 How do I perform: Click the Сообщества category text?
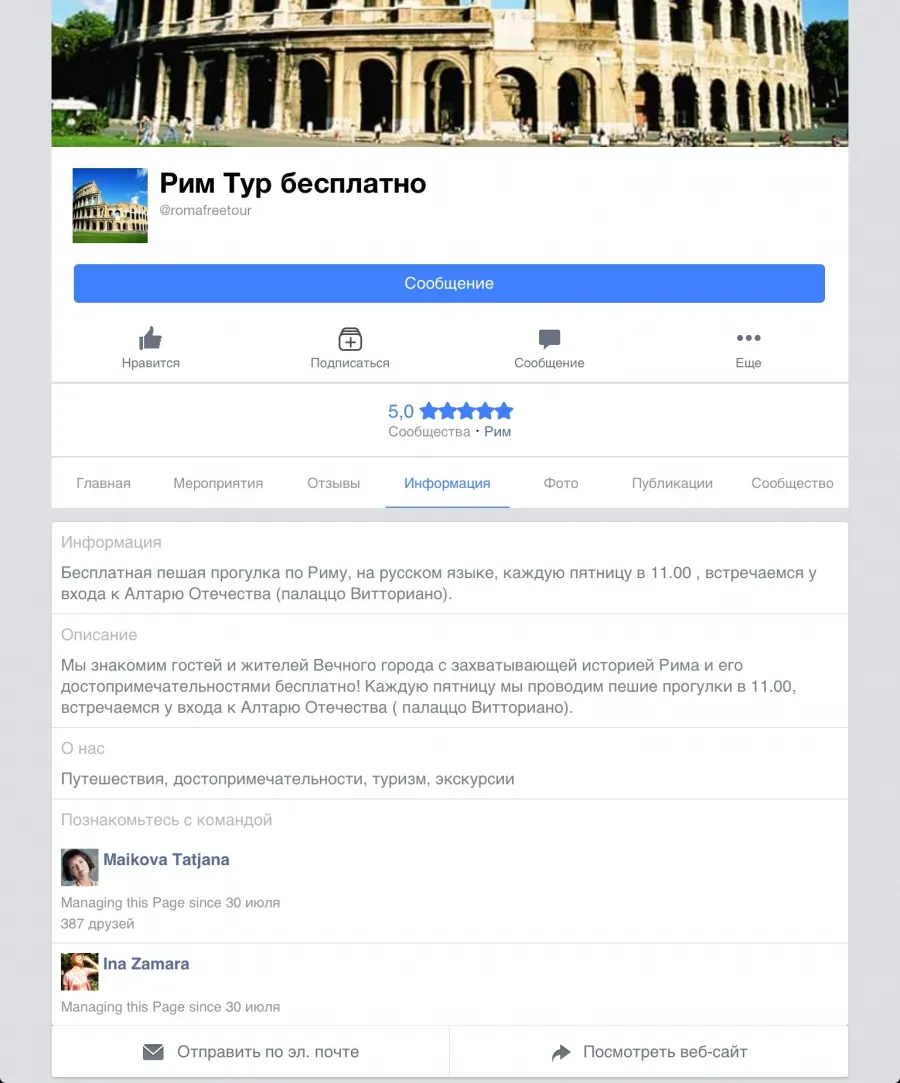(x=429, y=432)
